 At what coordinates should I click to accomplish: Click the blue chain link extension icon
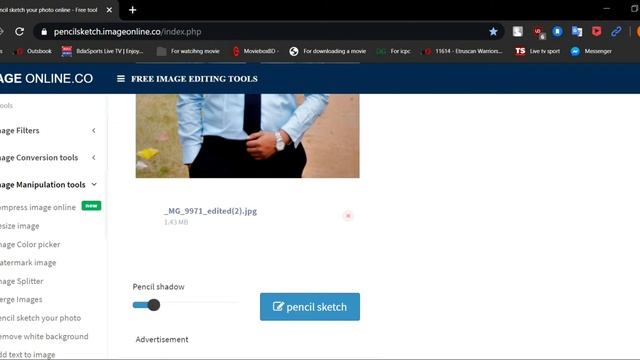point(616,31)
